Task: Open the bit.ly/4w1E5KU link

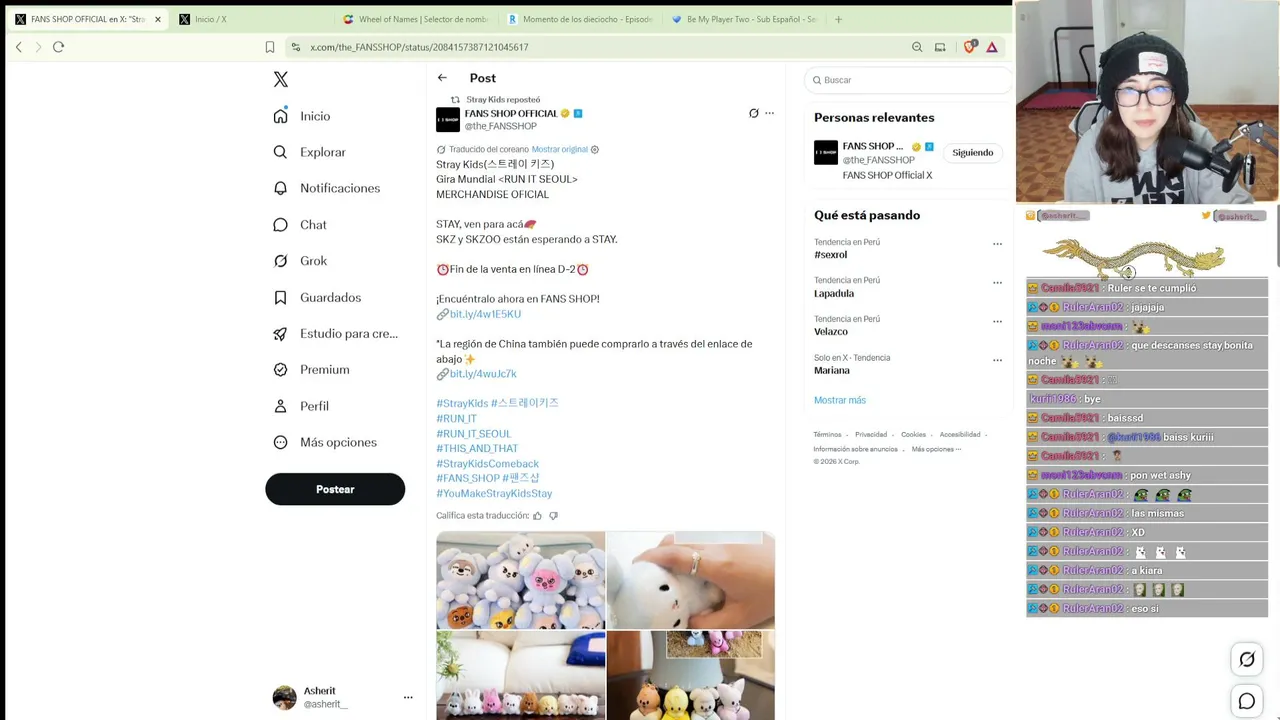Action: click(x=485, y=314)
